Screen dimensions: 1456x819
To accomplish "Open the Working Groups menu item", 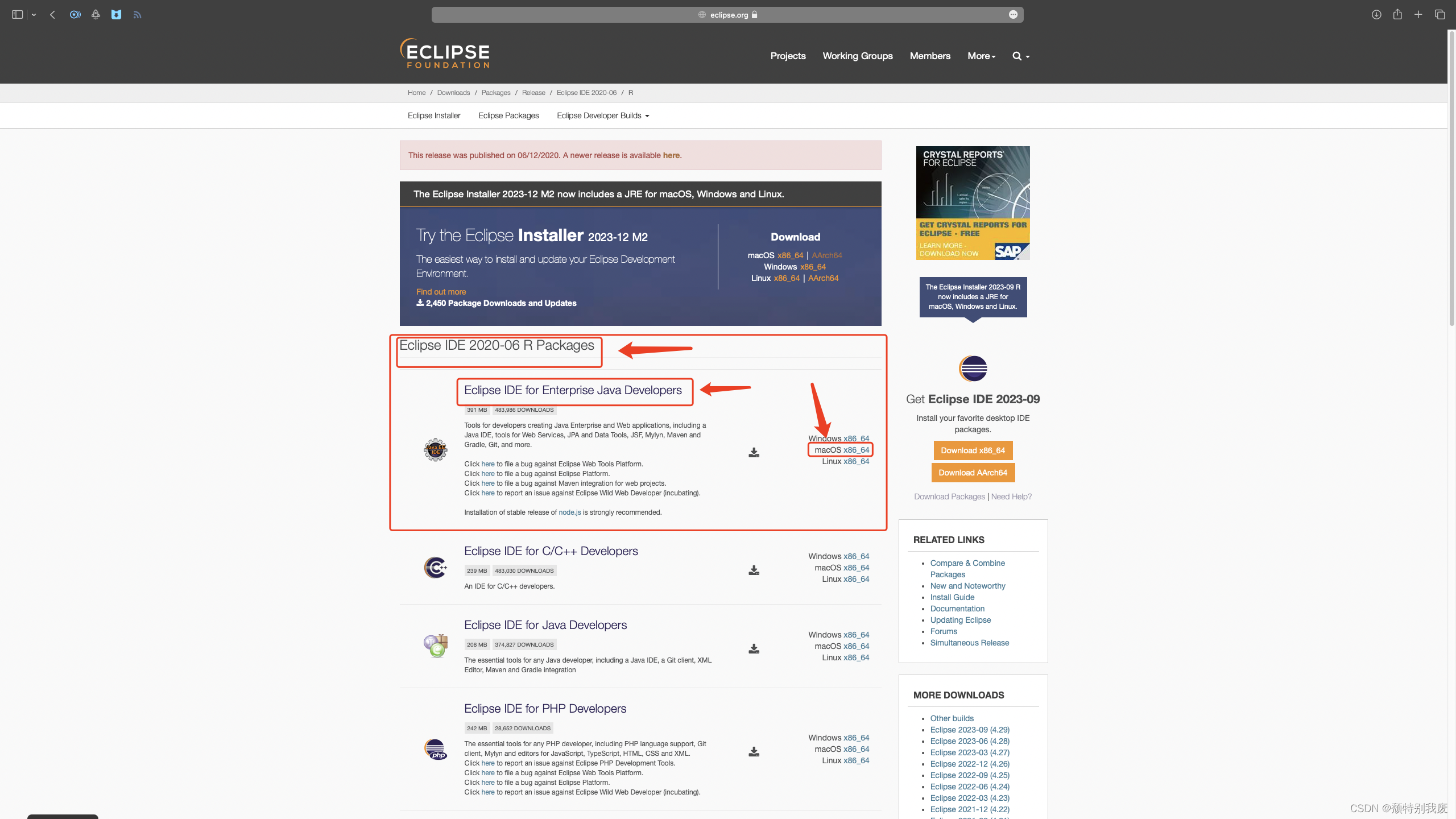I will [857, 56].
